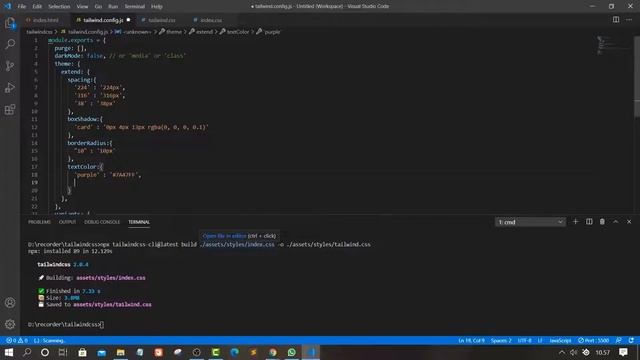Open Task View on taskbar
The image size is (640, 360).
(63, 352)
